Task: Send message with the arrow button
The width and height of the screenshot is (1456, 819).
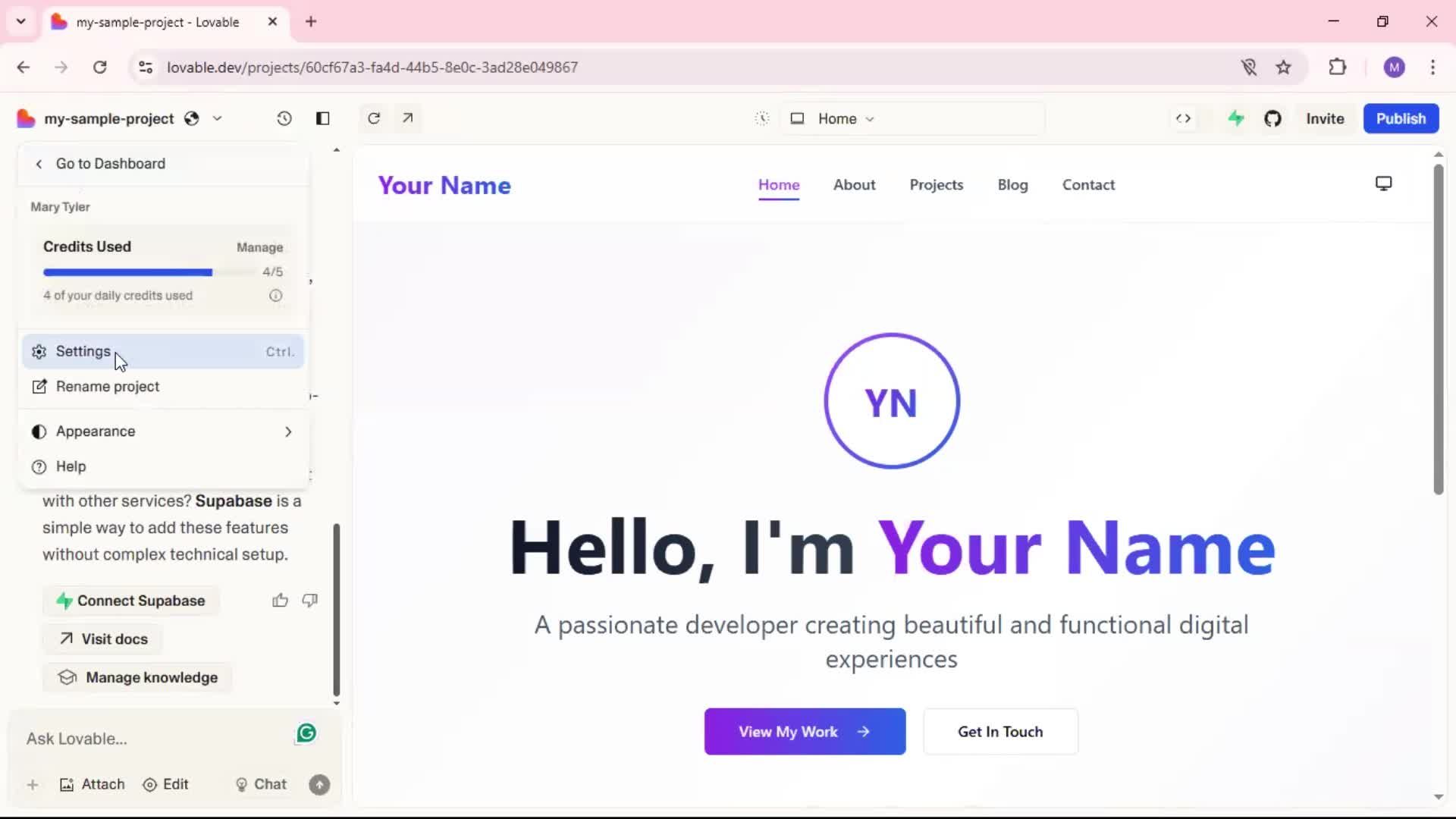Action: (x=319, y=785)
